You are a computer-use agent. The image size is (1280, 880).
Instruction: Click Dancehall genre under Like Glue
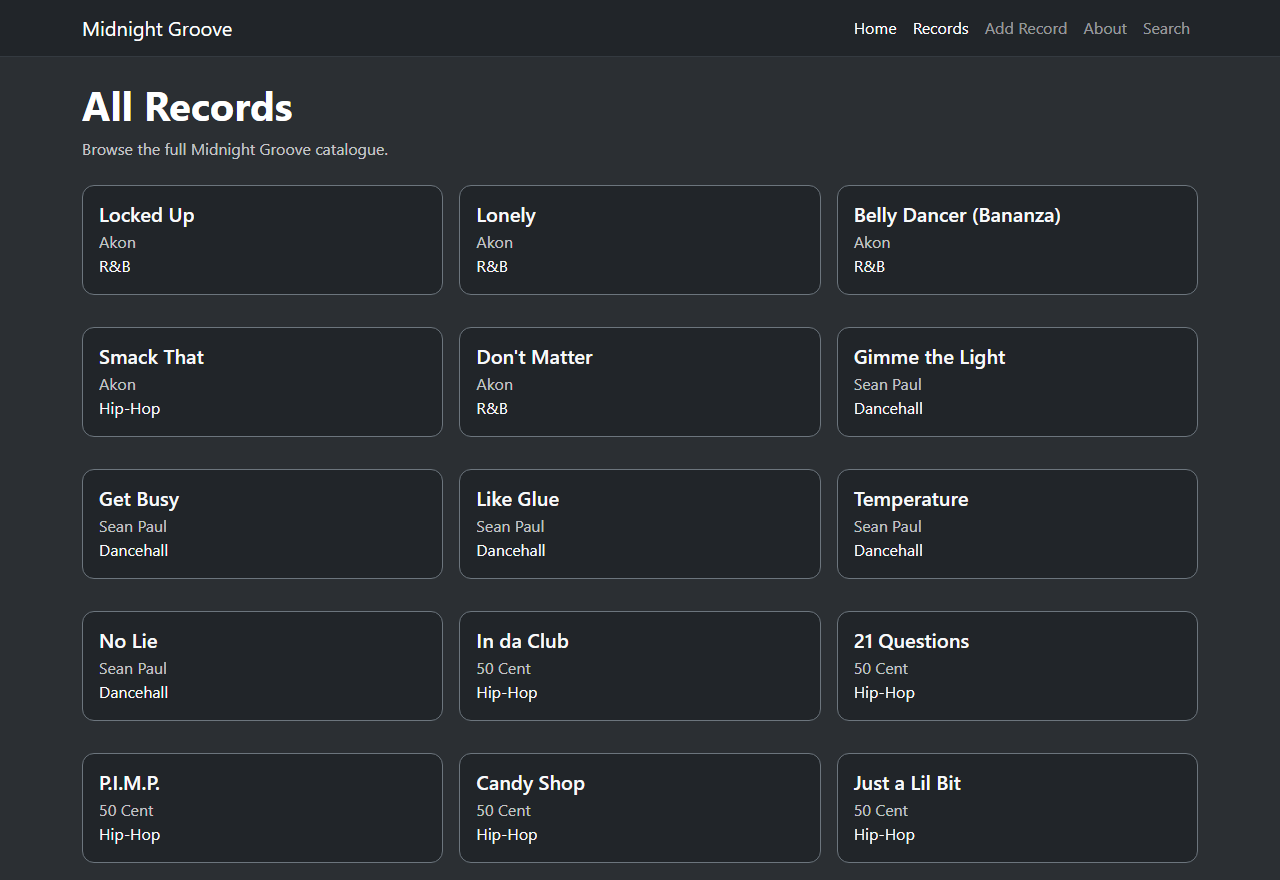(x=510, y=550)
